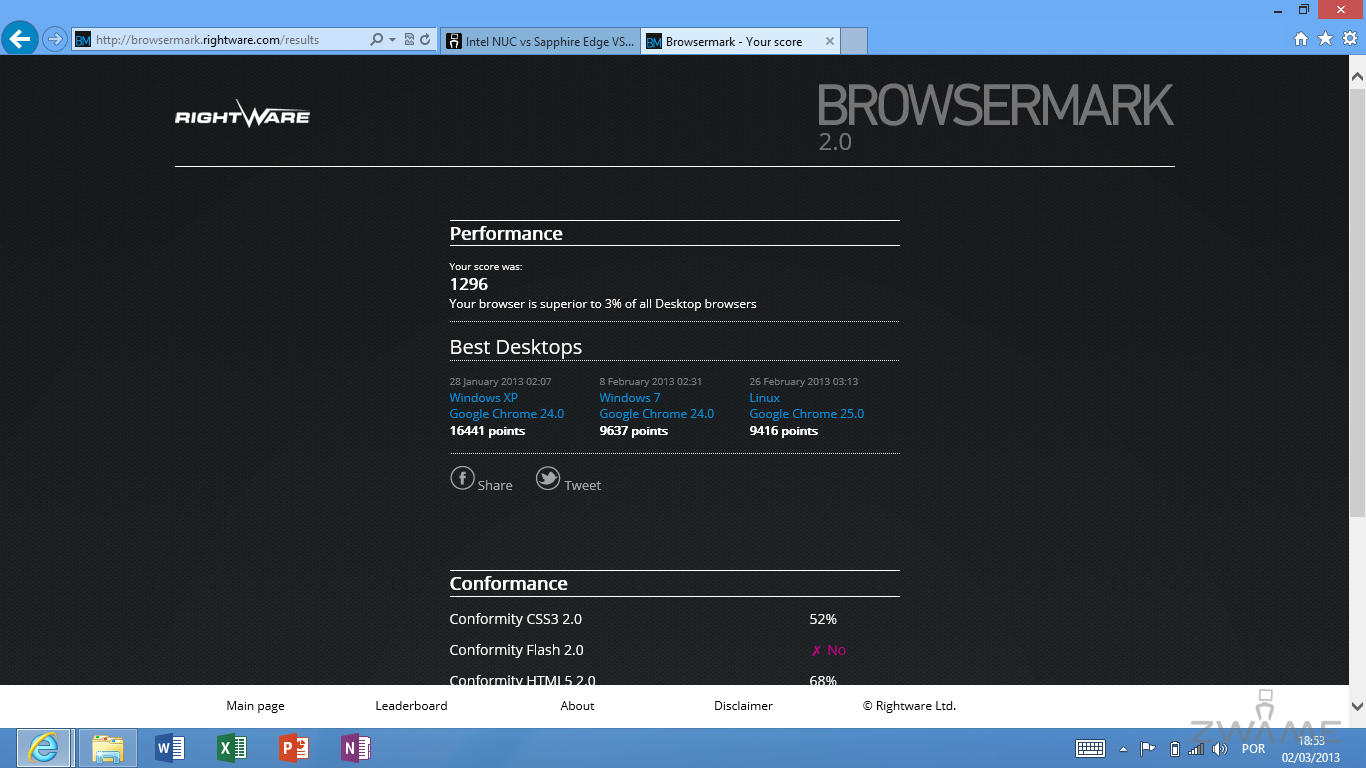This screenshot has height=768, width=1366.
Task: Open Internet Explorer from the taskbar
Action: [43, 748]
